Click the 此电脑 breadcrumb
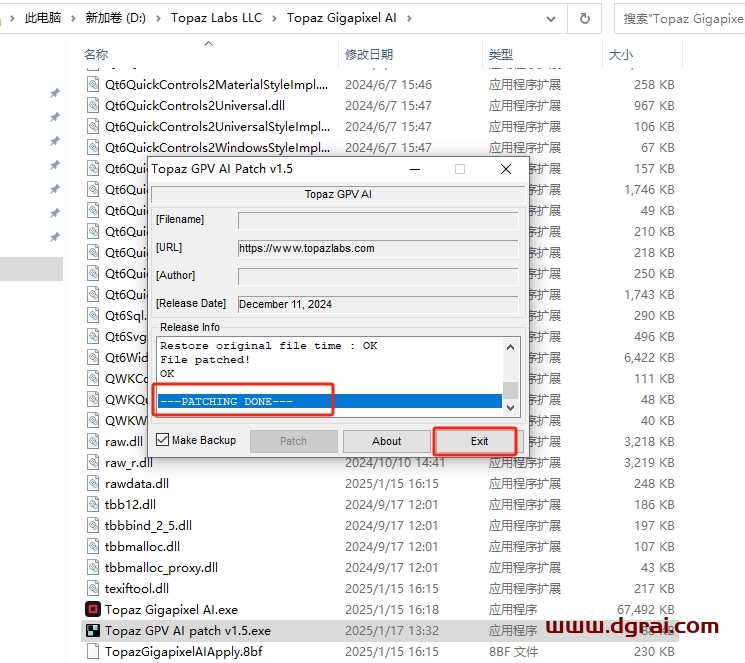745x663 pixels. (43, 18)
